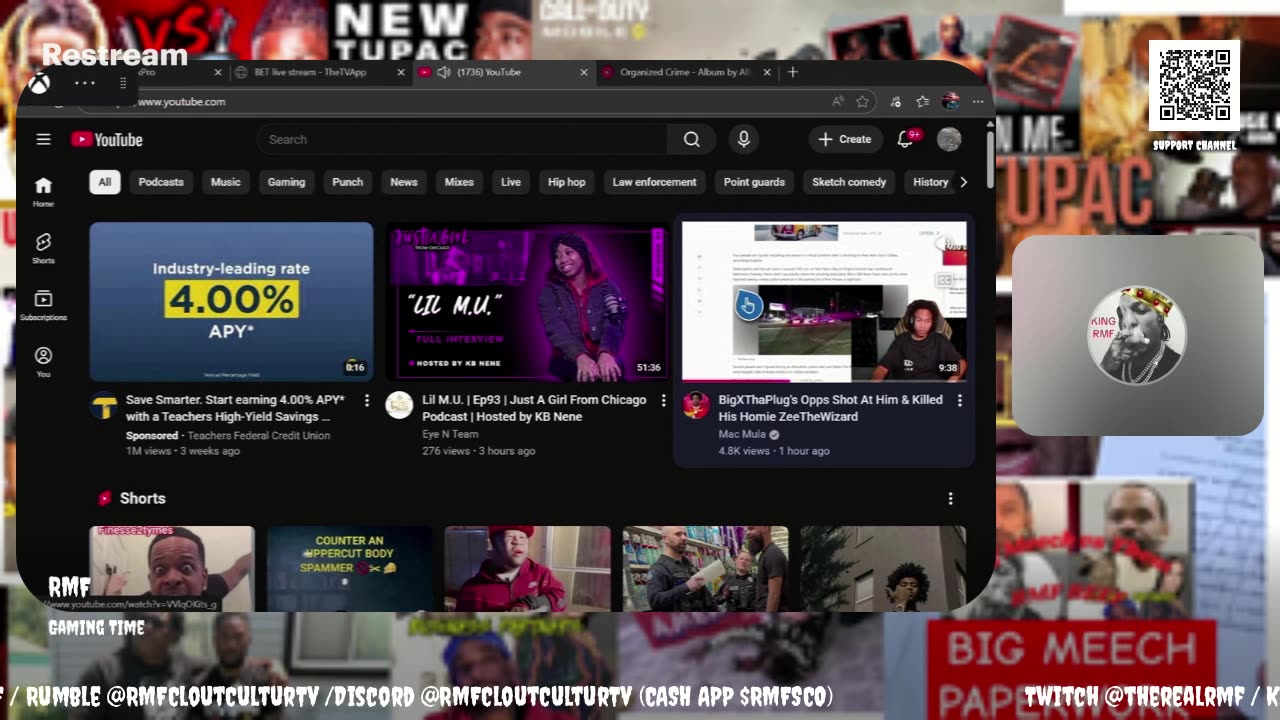Select the Podcasts filter chip

coord(161,182)
